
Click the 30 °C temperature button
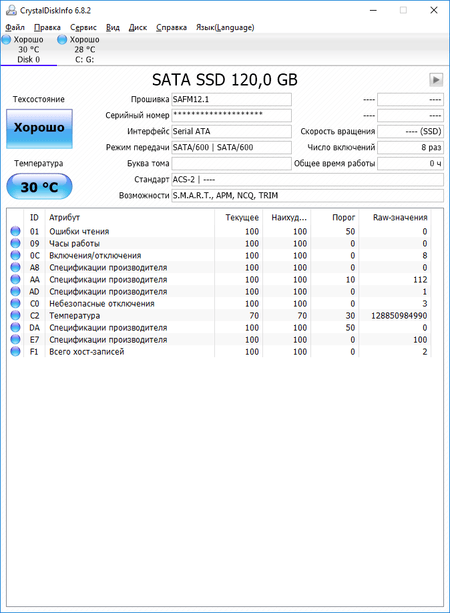tap(39, 186)
